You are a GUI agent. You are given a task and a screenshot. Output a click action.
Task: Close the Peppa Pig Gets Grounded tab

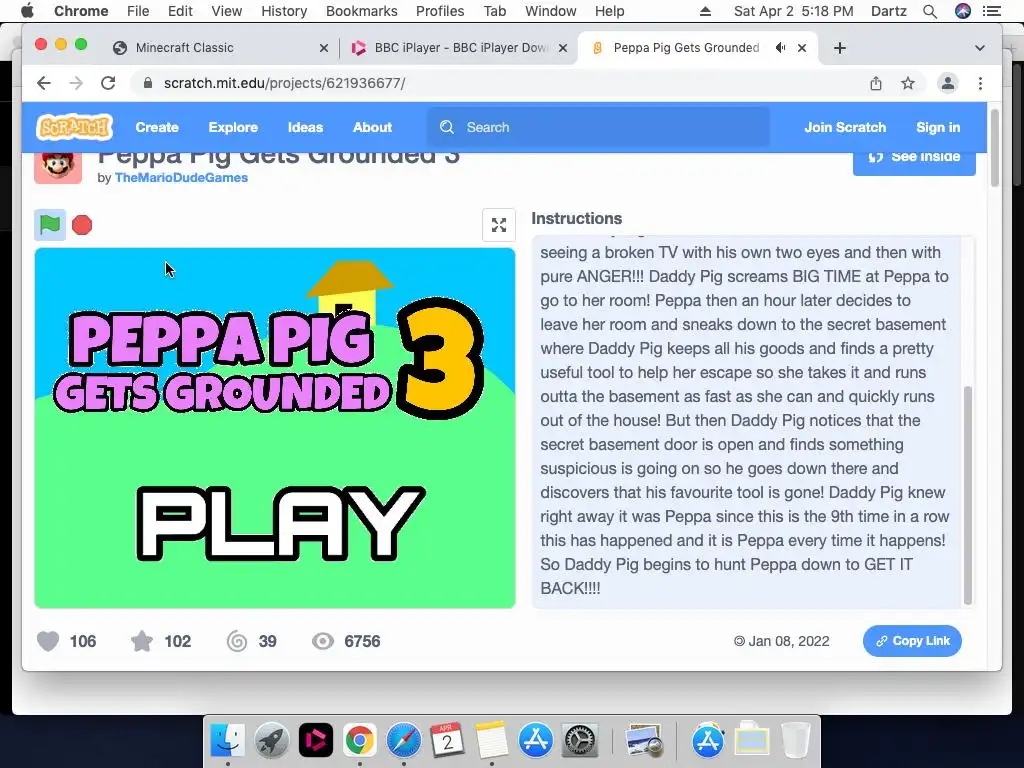pos(802,48)
